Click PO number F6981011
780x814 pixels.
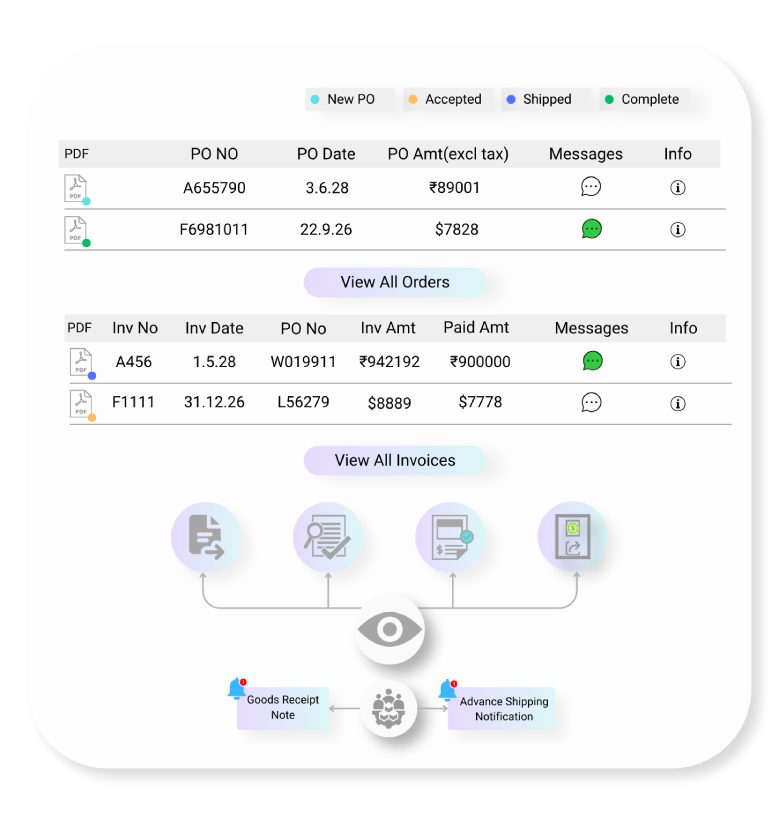point(214,229)
